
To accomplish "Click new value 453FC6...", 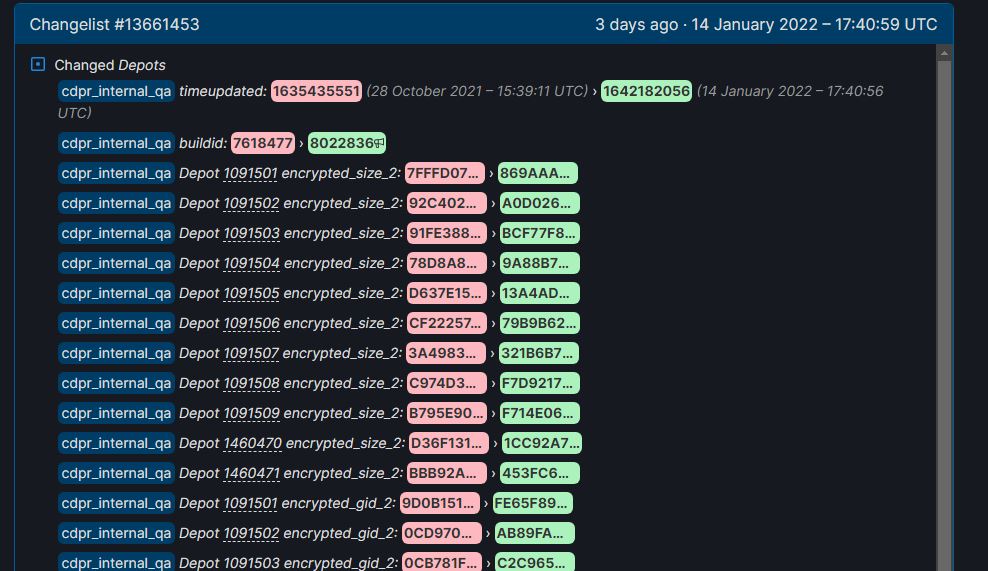I will click(539, 473).
